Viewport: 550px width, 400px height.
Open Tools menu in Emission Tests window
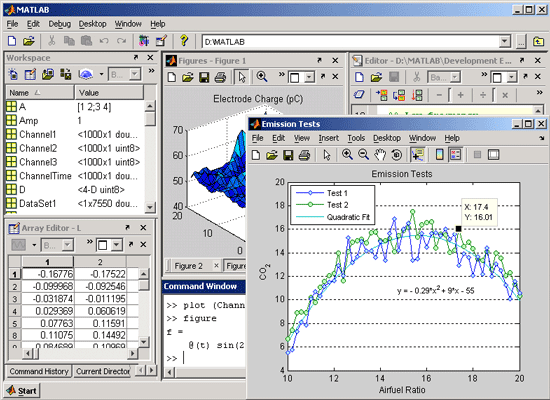356,138
